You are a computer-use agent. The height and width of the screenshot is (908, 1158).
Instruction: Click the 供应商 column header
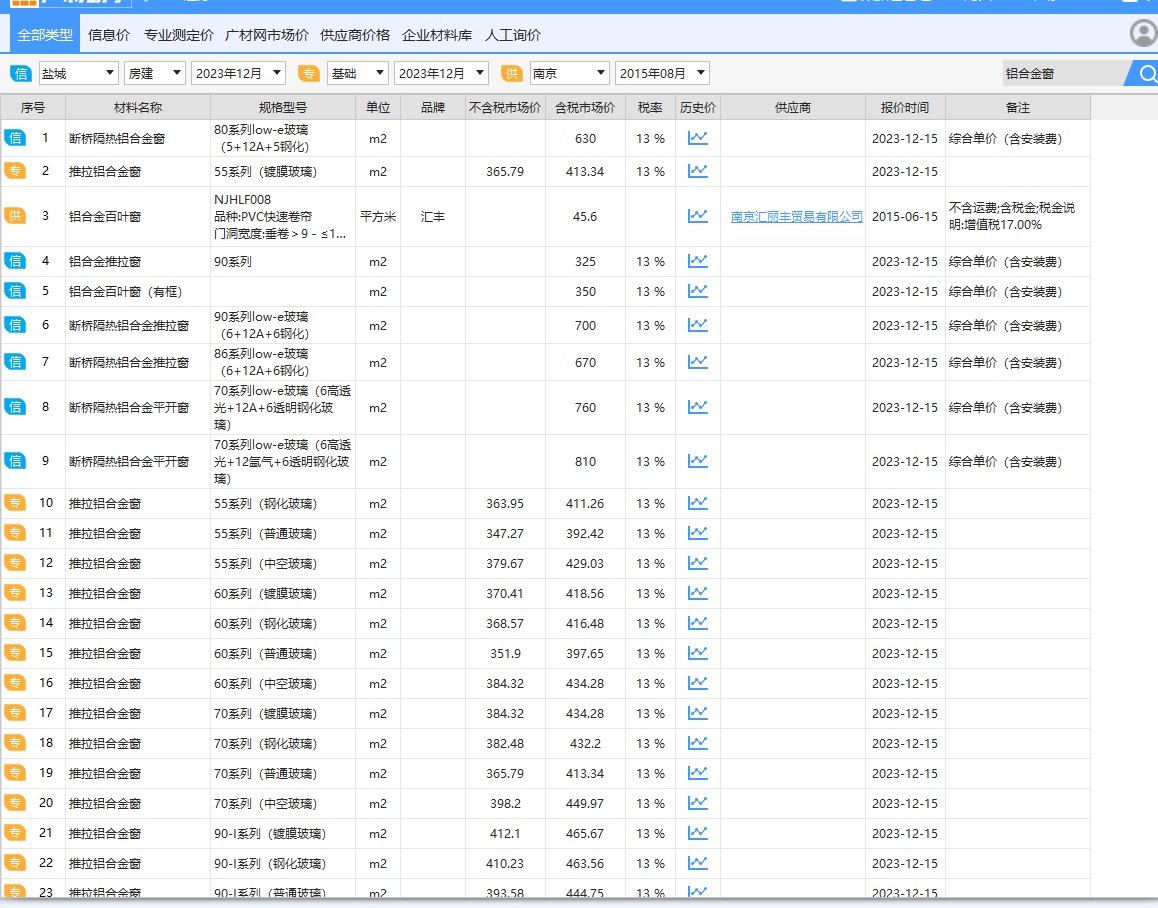pyautogui.click(x=792, y=107)
